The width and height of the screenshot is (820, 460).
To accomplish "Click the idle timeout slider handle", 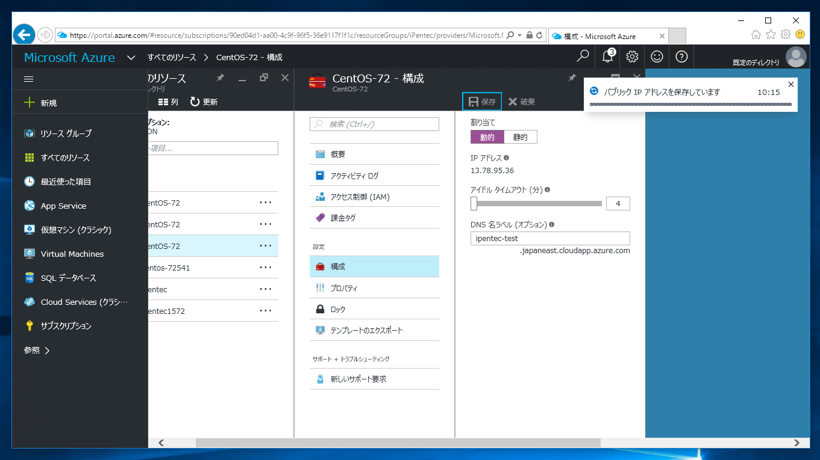I will (x=474, y=203).
